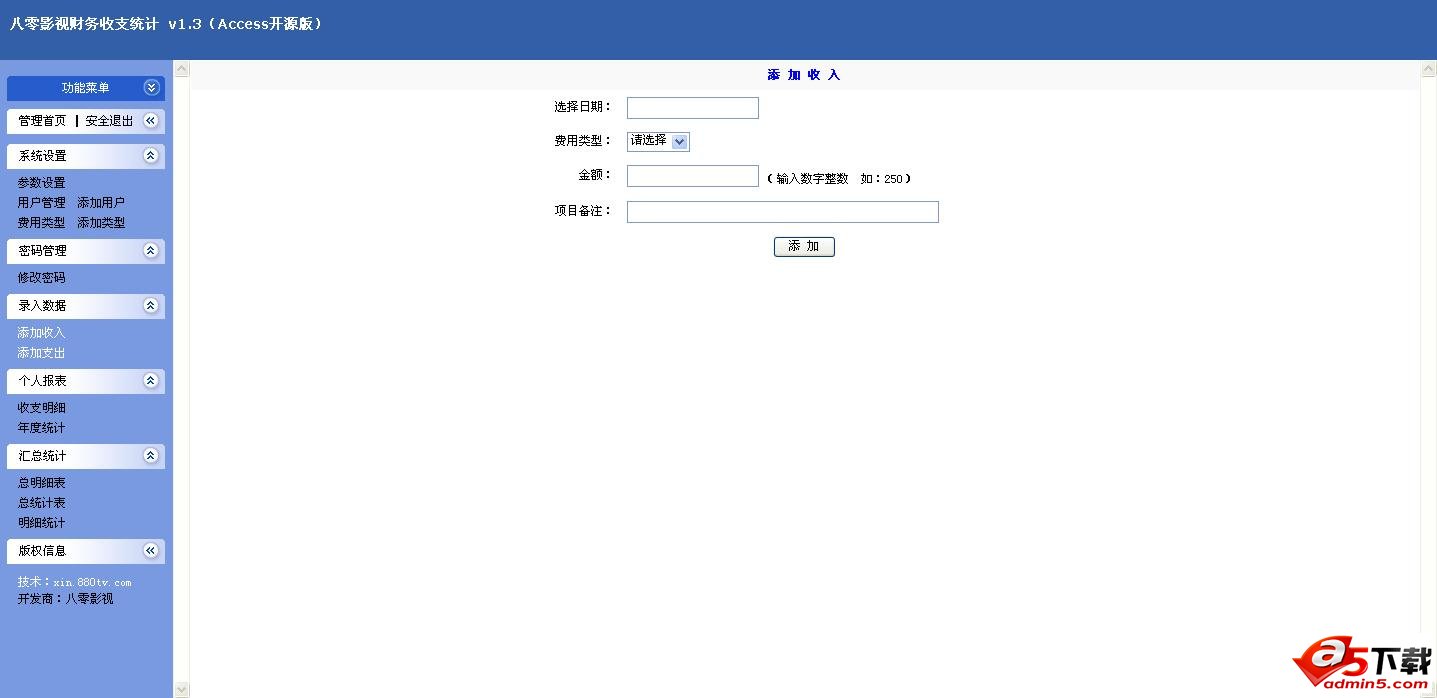
Task: Select 添加支出 in the sidebar
Action: [x=41, y=353]
